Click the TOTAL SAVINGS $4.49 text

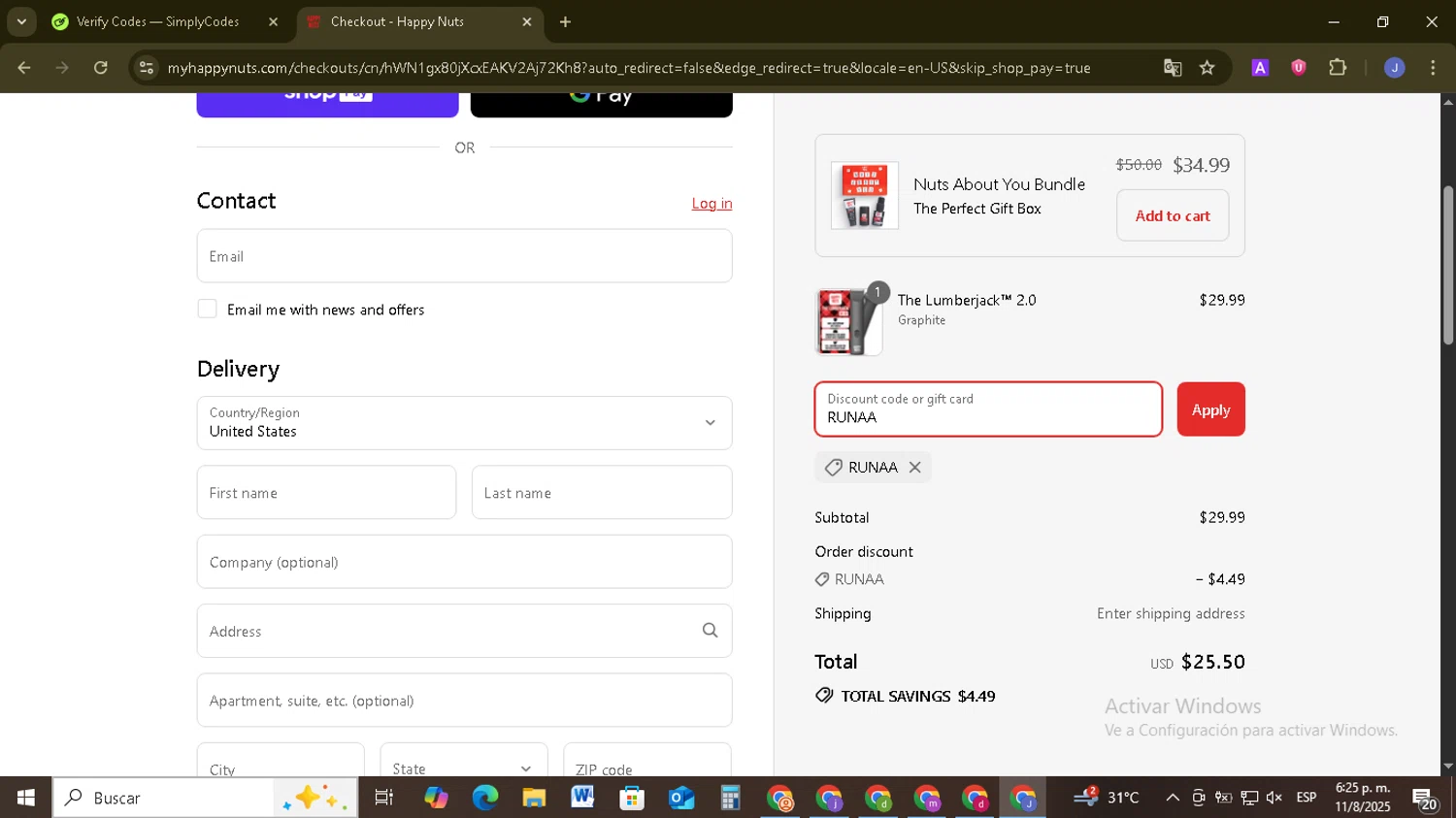click(x=917, y=696)
